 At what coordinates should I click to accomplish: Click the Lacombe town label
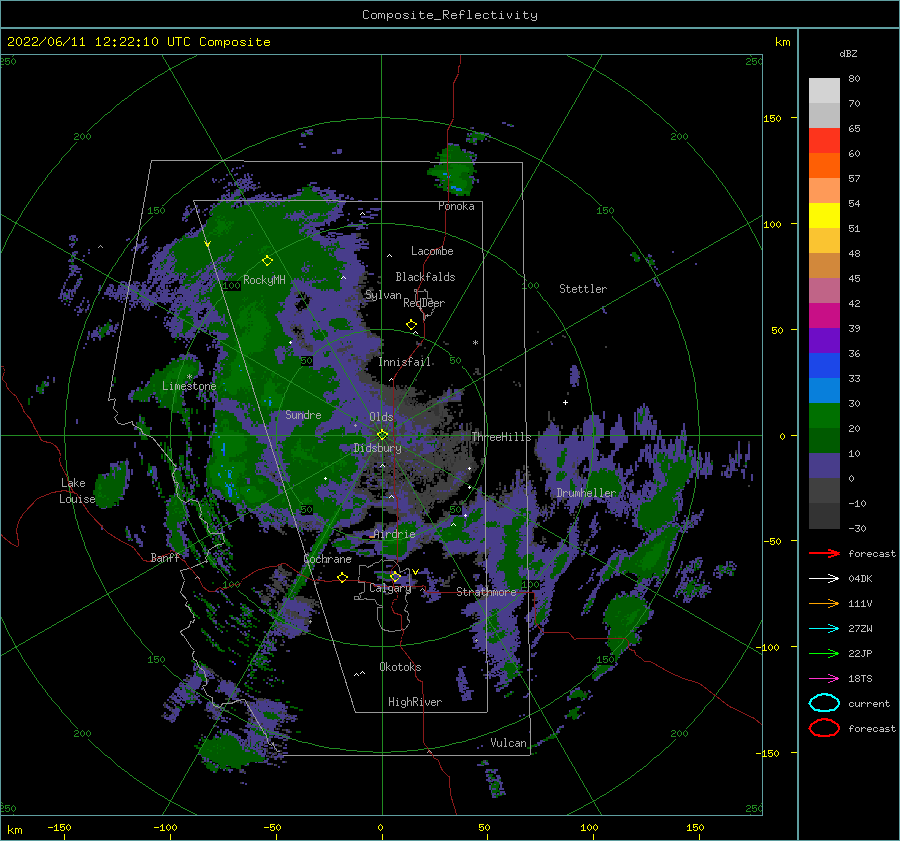point(432,251)
